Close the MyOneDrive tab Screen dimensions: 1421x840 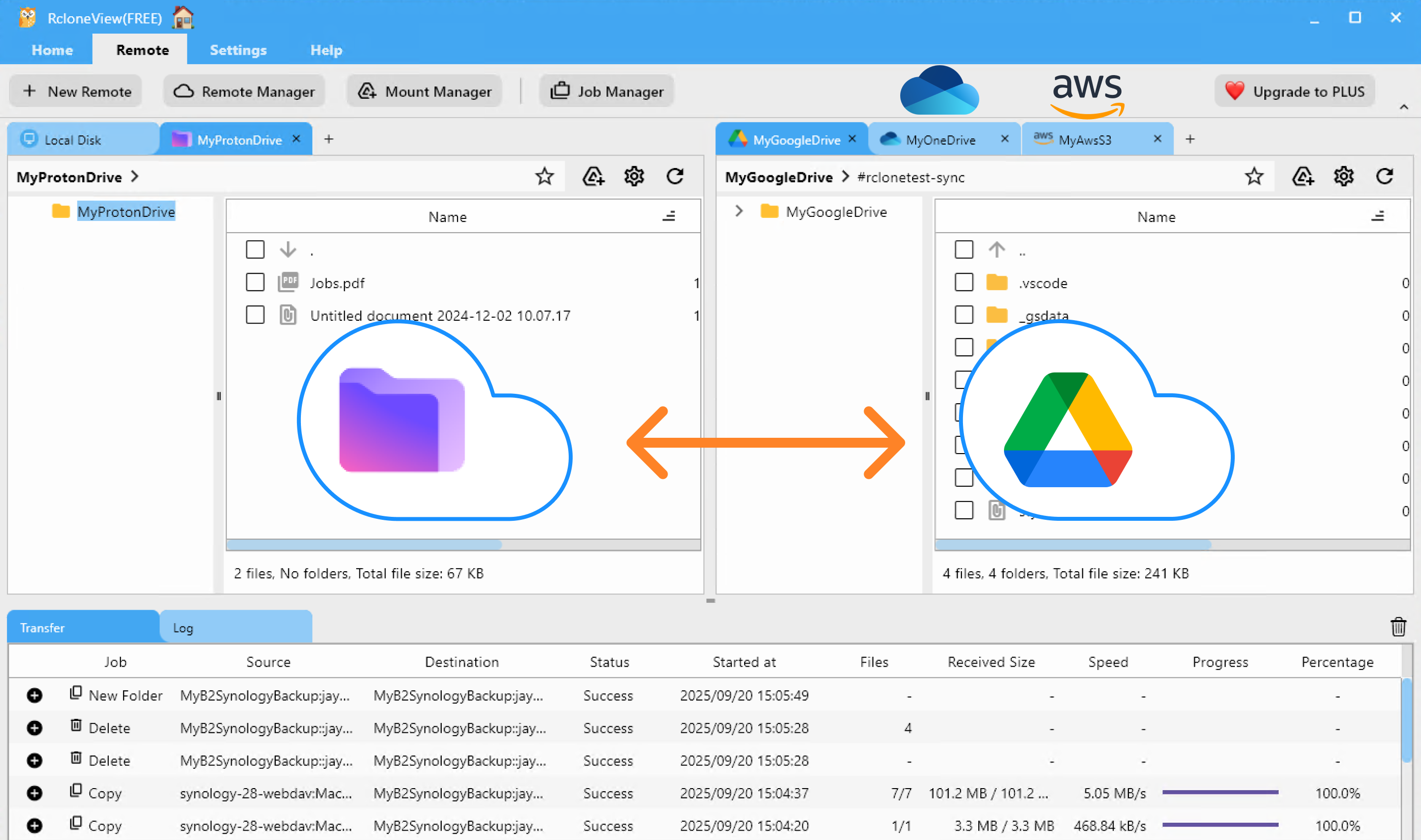[1004, 139]
